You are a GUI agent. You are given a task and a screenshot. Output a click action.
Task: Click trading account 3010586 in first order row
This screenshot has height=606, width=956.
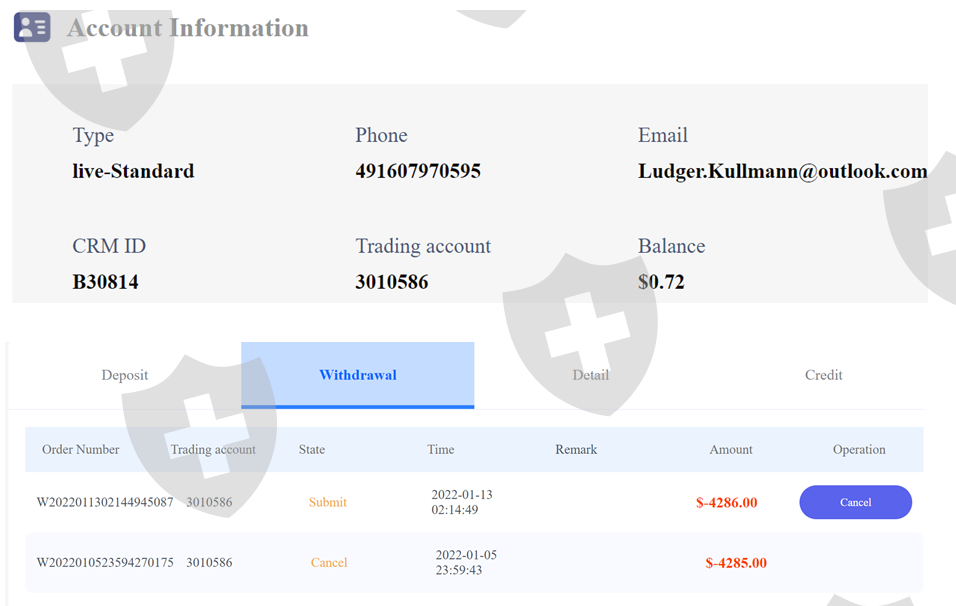[x=209, y=502]
